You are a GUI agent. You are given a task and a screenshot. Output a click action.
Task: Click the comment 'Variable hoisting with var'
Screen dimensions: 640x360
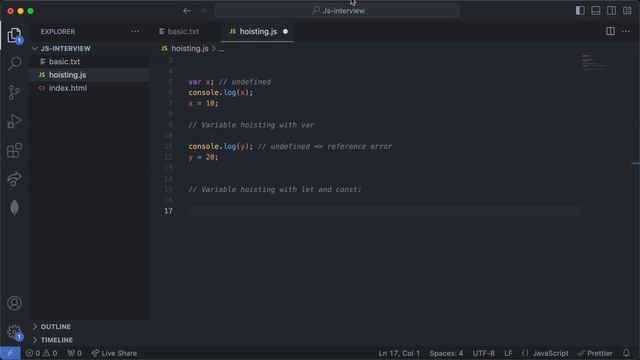click(251, 125)
